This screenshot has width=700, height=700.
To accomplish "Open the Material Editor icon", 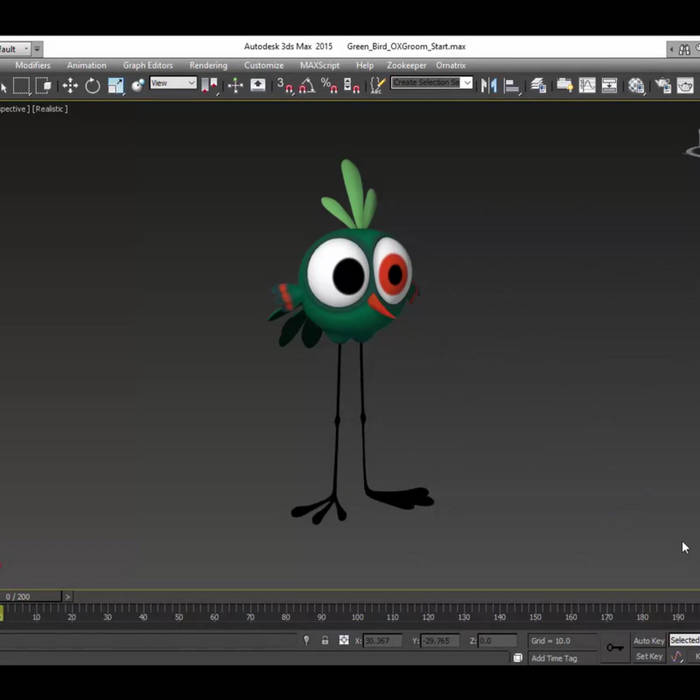I will (x=636, y=86).
